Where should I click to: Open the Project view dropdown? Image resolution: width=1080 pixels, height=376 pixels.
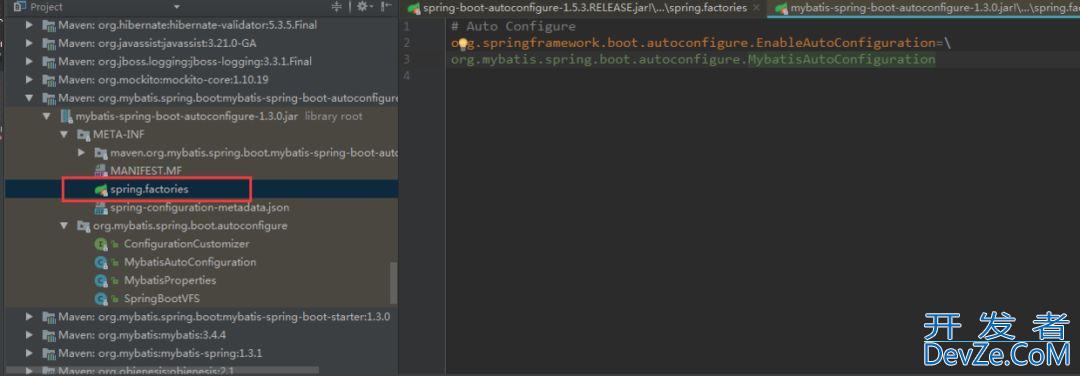(x=176, y=7)
